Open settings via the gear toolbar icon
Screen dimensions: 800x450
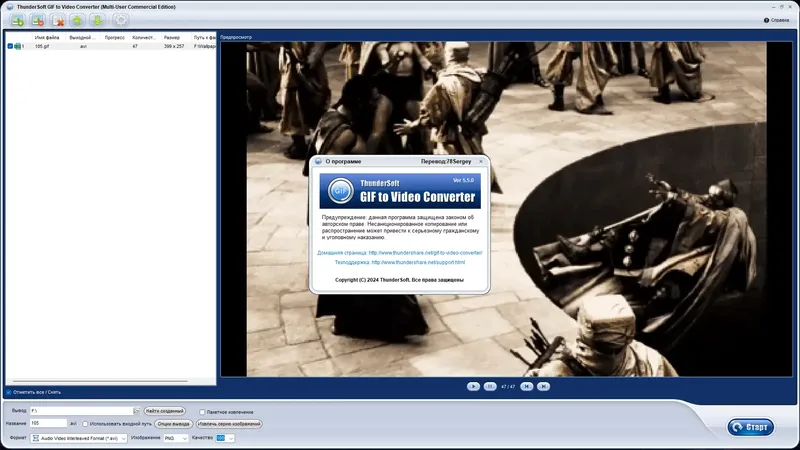point(120,20)
